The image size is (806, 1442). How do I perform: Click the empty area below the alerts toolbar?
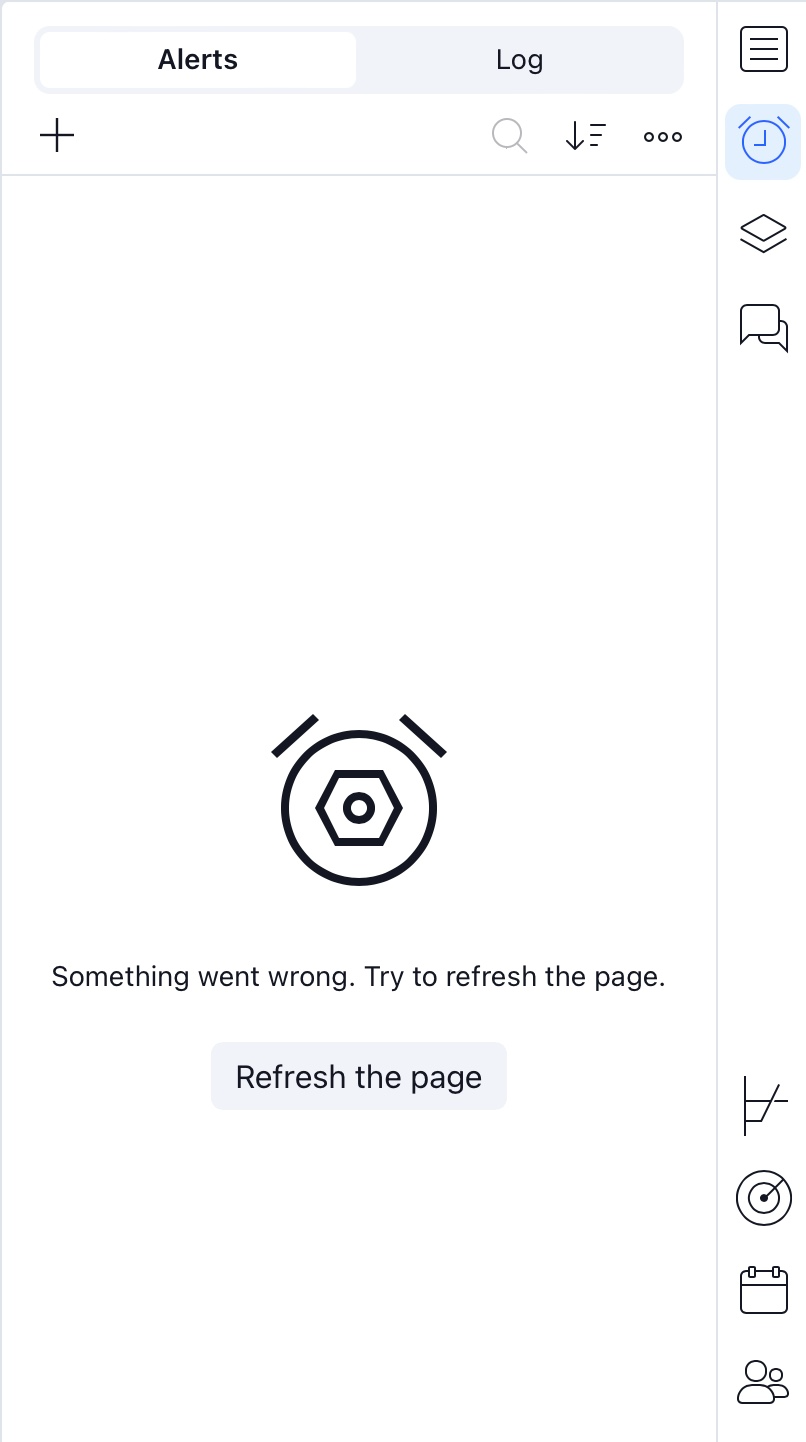(x=359, y=420)
